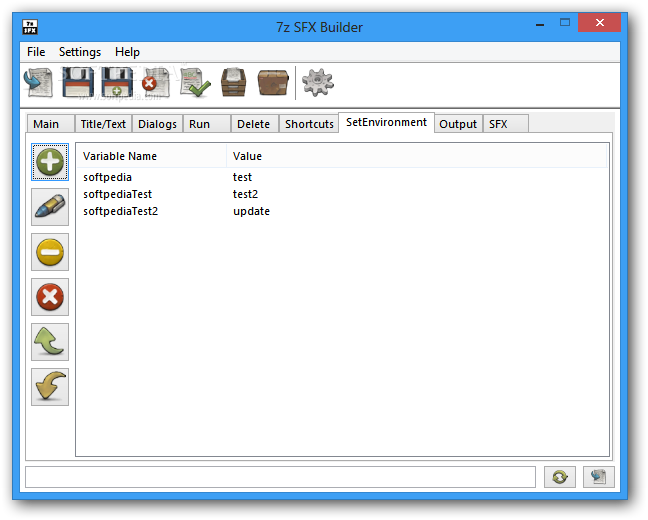Viewport: 648px width, 520px height.
Task: Move variable down with yellow arrow
Action: (50, 387)
